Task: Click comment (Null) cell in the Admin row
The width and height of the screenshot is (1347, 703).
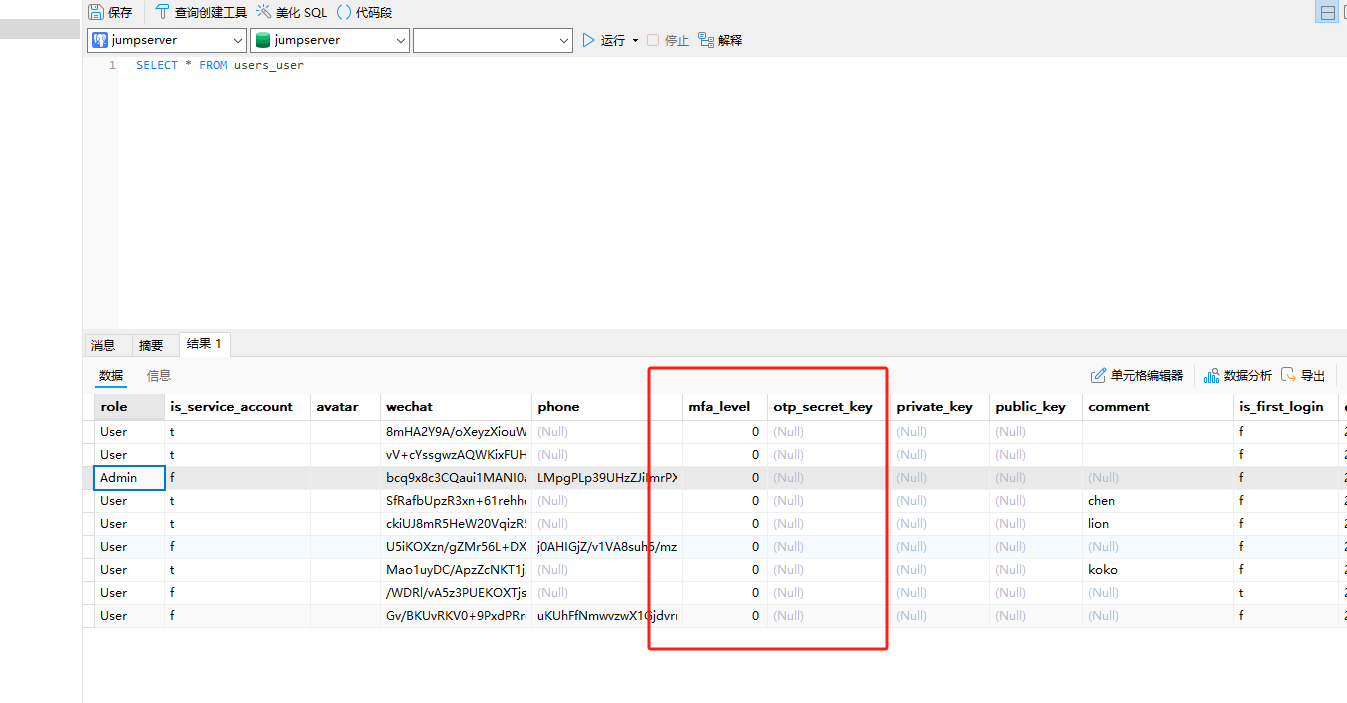Action: click(1158, 478)
